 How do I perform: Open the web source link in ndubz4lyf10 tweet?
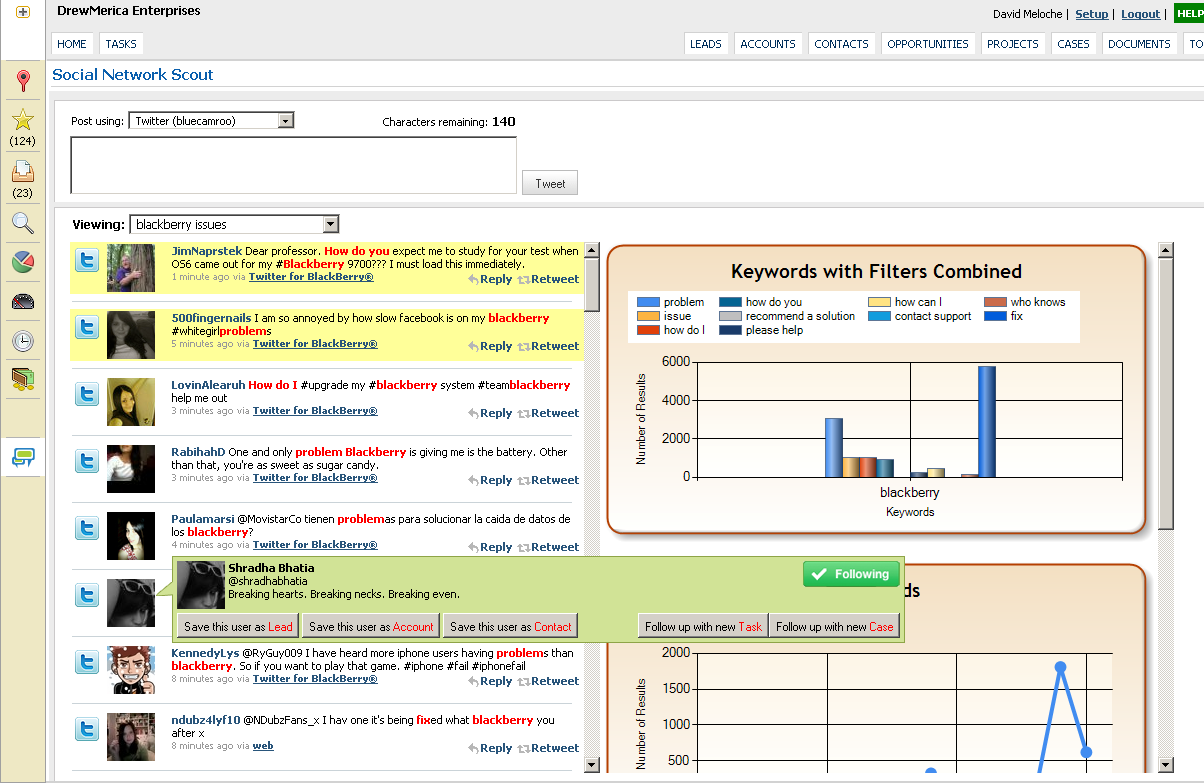coord(263,746)
